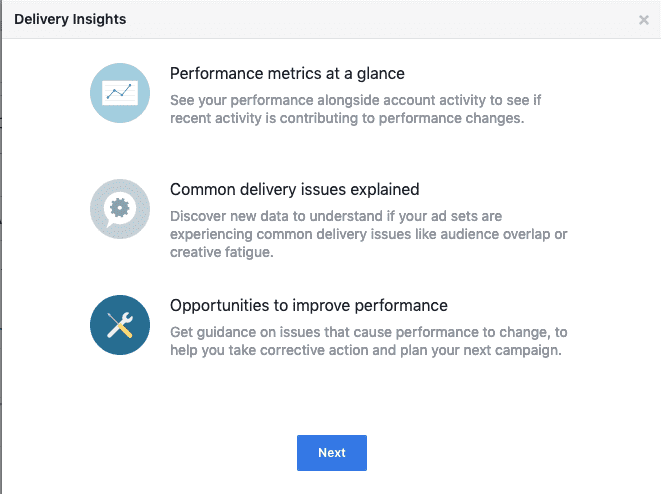The image size is (661, 494).
Task: Select the Opportunities to improve performance heading
Action: [308, 305]
